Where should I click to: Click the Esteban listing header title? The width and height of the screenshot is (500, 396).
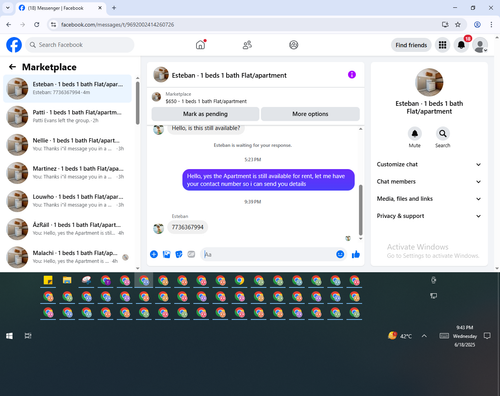(229, 76)
